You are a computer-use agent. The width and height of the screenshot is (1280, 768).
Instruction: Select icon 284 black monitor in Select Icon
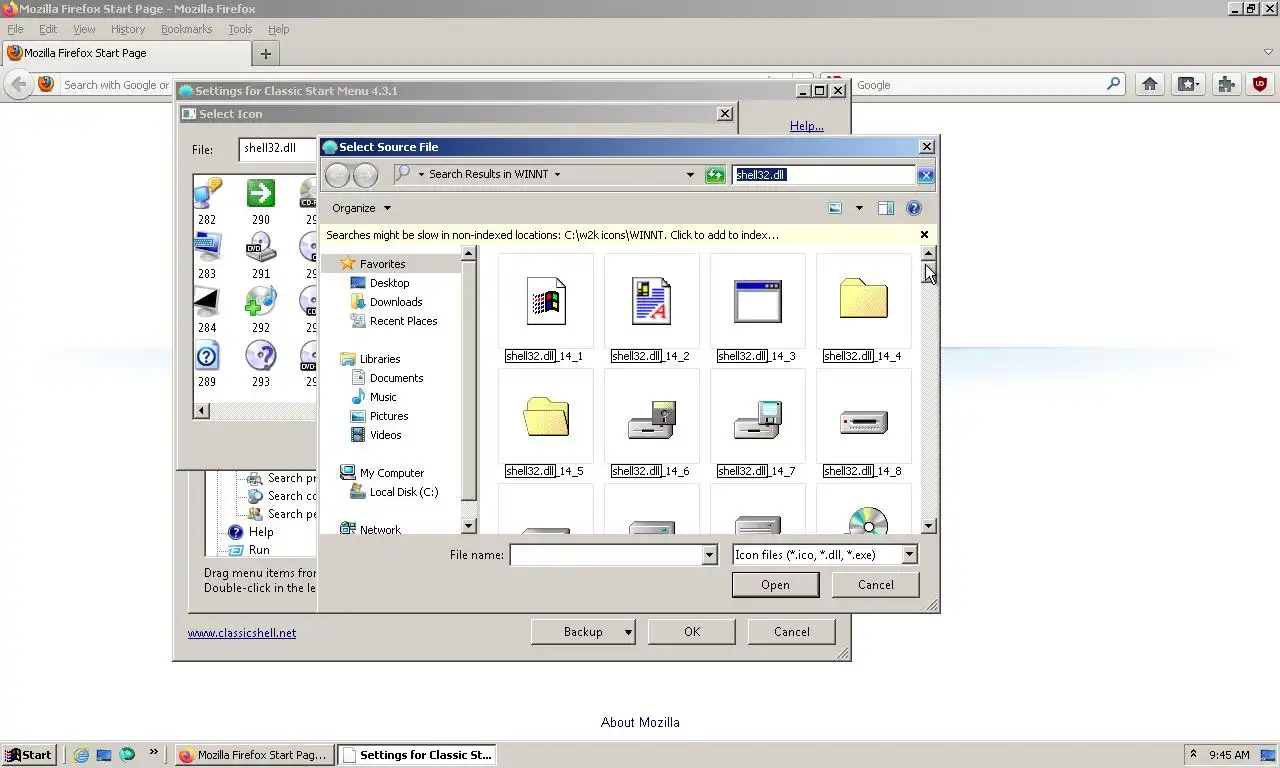pyautogui.click(x=207, y=309)
